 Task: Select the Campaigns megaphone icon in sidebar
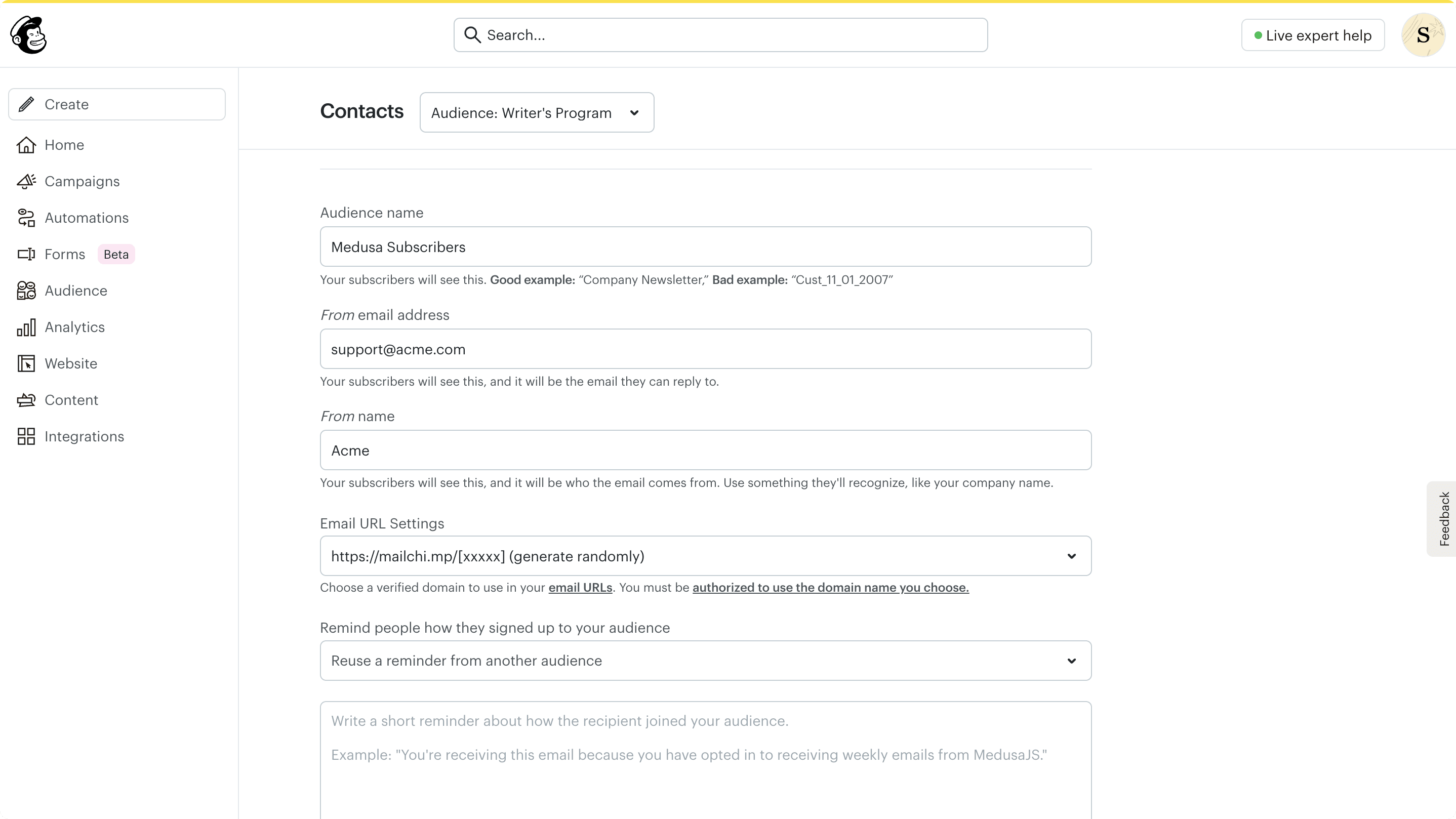tap(26, 181)
